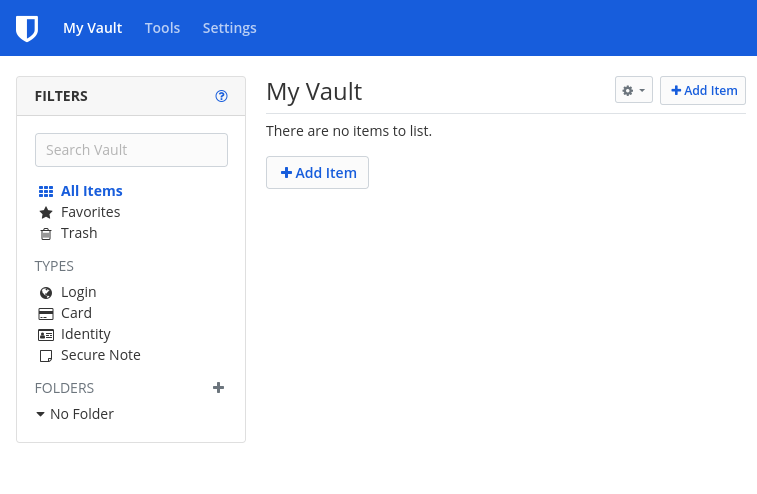Add a new folder with plus icon

click(218, 387)
